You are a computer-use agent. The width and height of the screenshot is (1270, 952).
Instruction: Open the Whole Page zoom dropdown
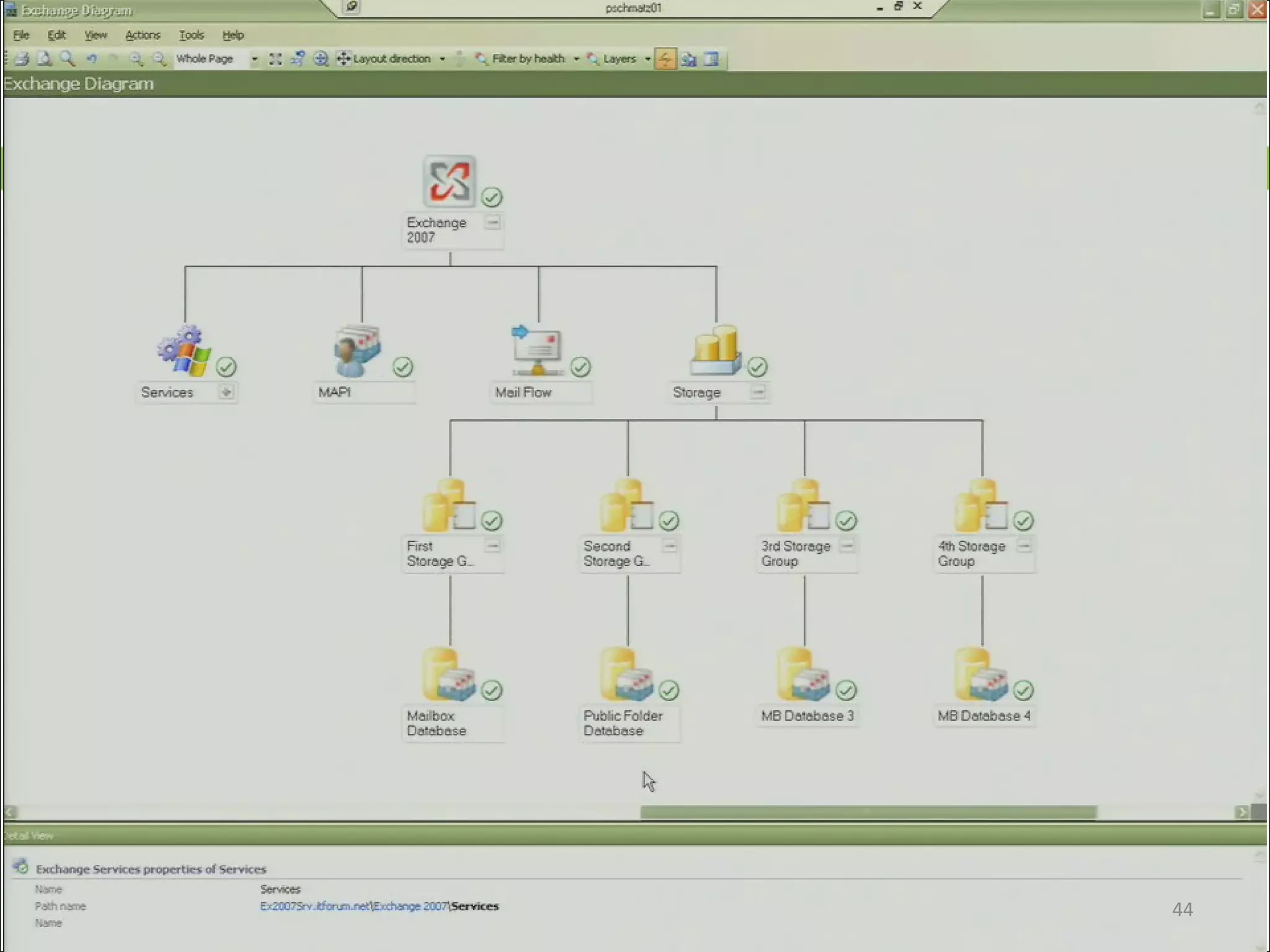pyautogui.click(x=254, y=59)
